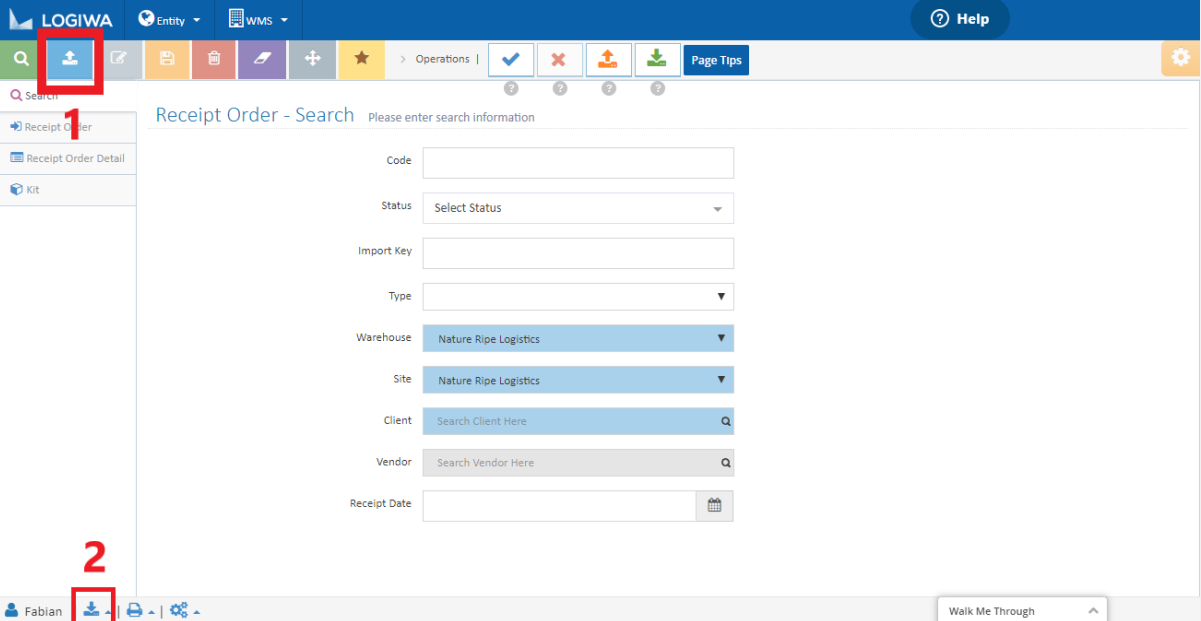The width and height of the screenshot is (1201, 621).
Task: Open the Type dropdown
Action: [x=578, y=296]
